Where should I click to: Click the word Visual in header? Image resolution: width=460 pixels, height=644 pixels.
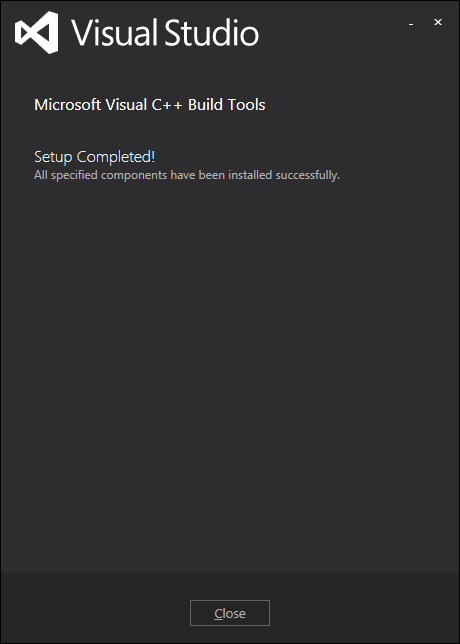click(x=115, y=32)
